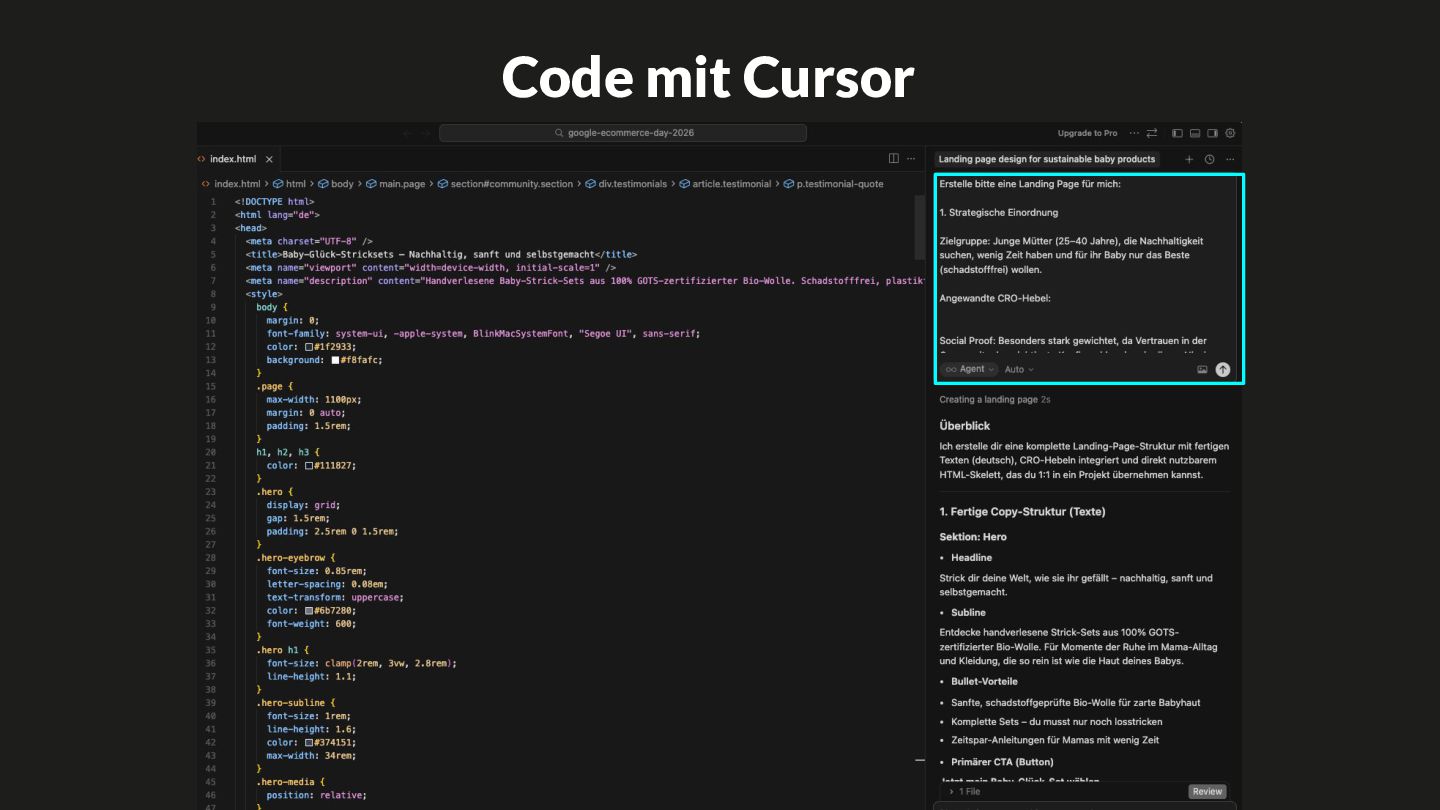Click the body breadcrumb item
This screenshot has height=810, width=1440.
click(336, 184)
